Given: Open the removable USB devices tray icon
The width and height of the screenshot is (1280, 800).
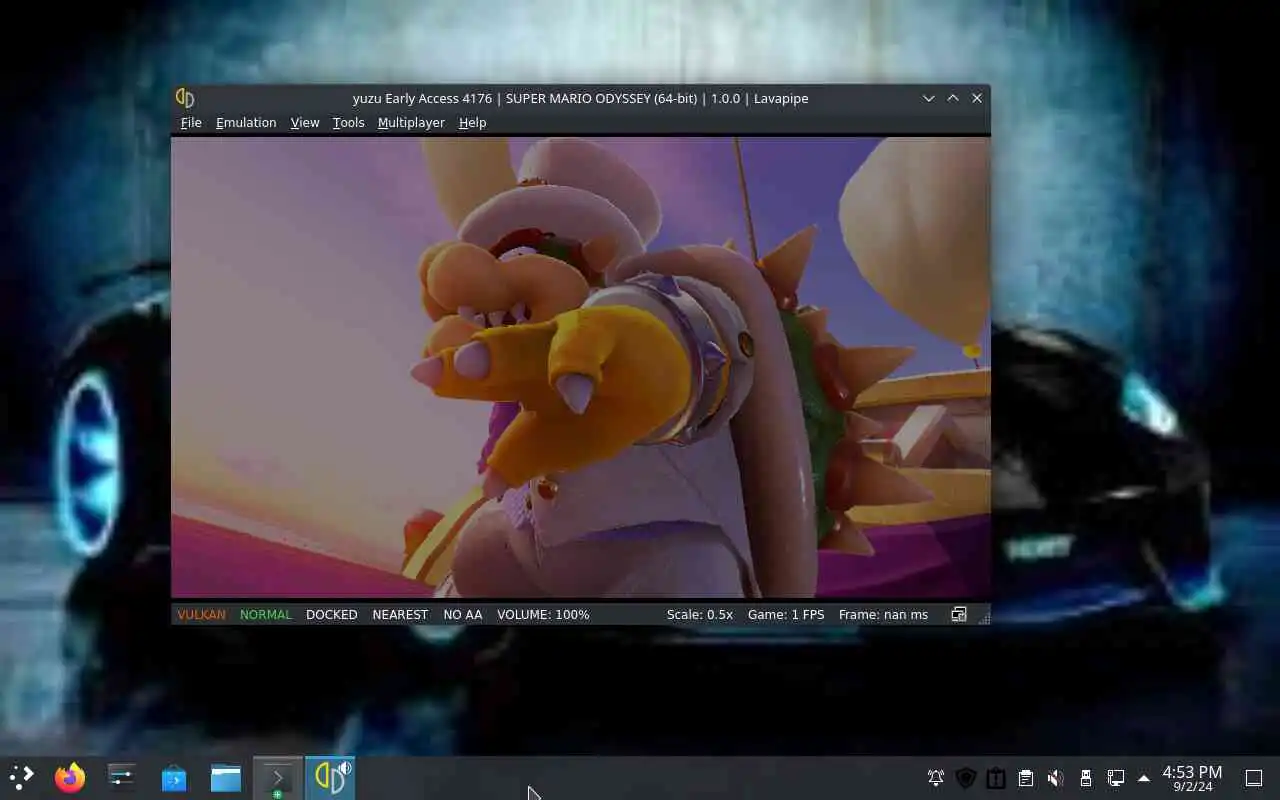Looking at the screenshot, I should [1086, 778].
